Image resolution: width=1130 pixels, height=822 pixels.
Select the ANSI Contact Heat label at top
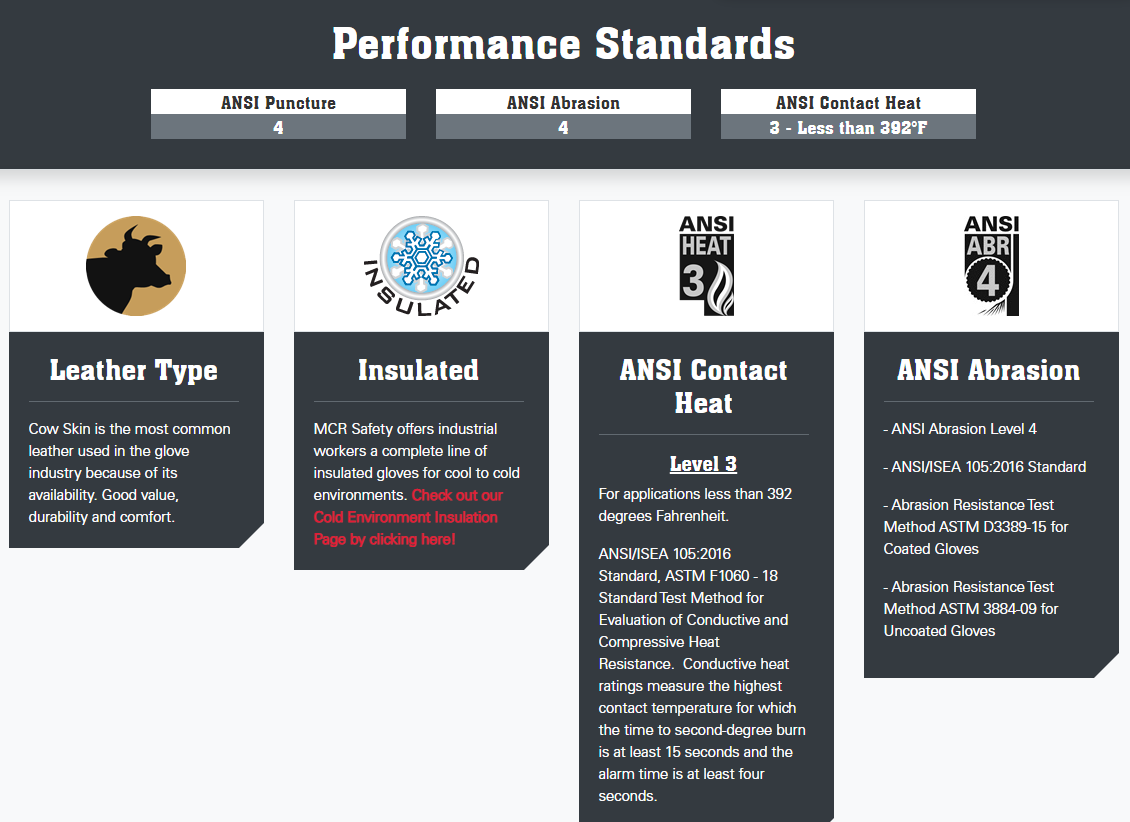coord(848,102)
